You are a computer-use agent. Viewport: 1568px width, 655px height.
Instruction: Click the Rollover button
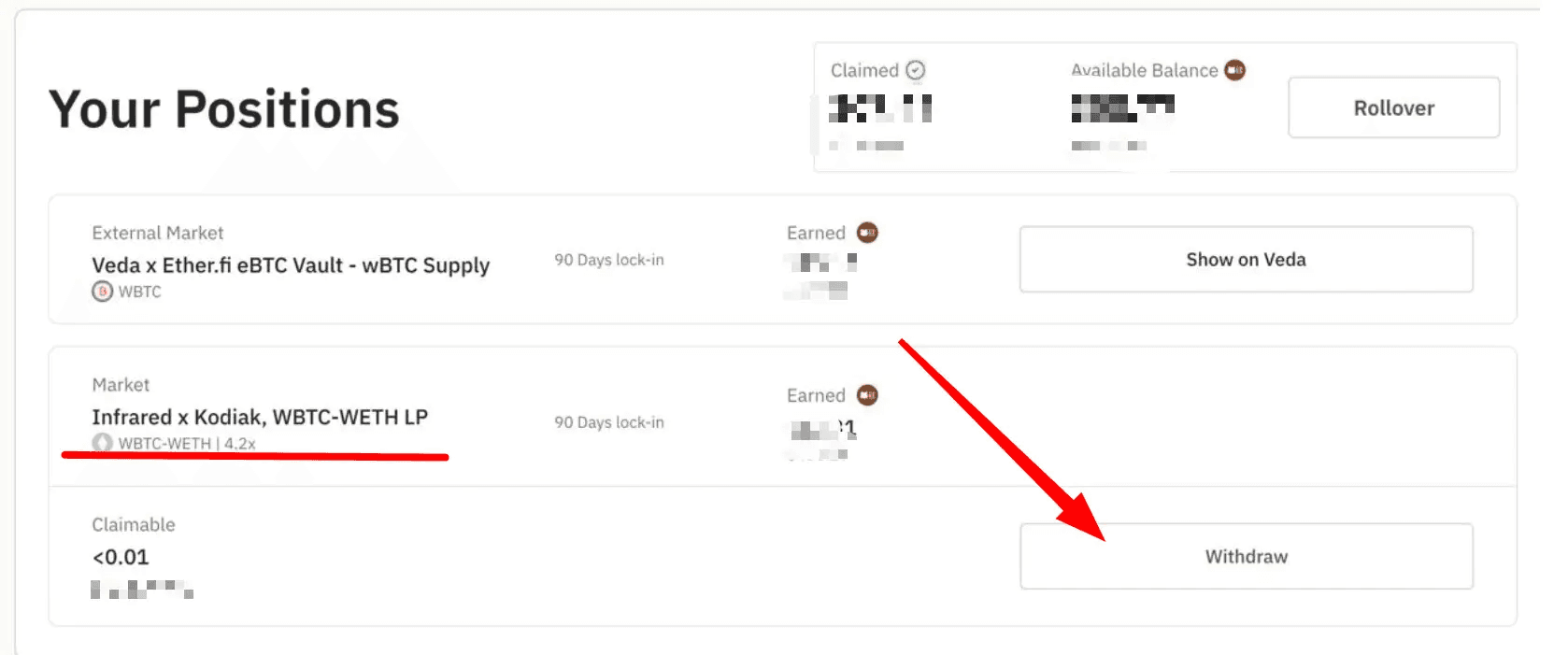(1393, 107)
